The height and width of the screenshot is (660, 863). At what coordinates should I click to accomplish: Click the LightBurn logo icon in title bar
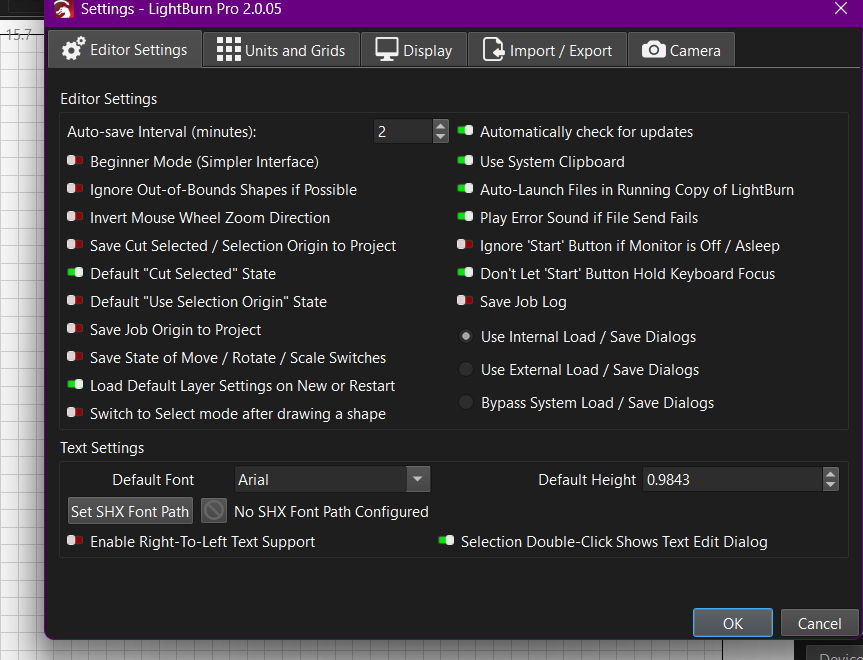pos(63,10)
